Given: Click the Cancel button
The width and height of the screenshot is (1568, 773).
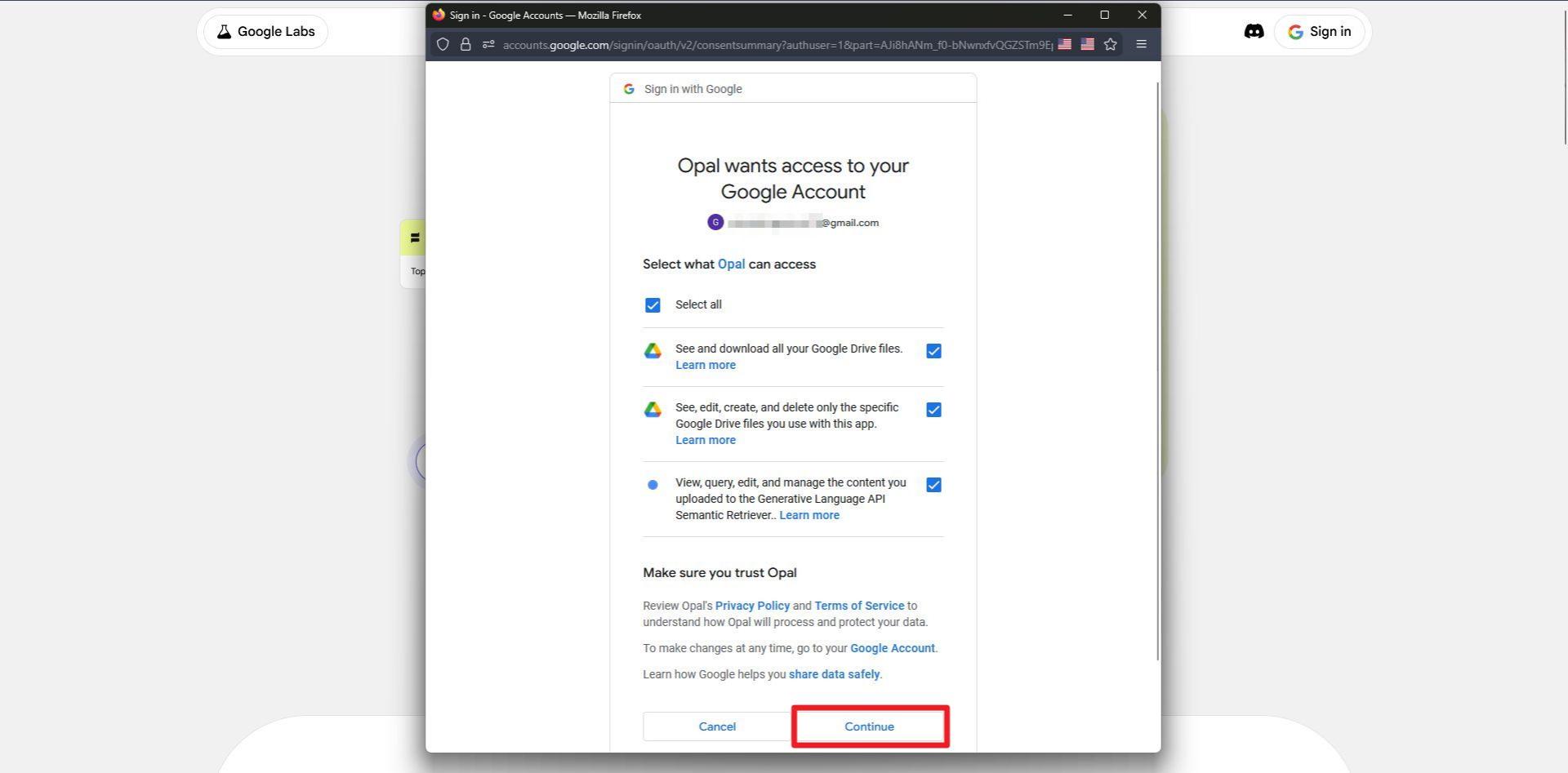Looking at the screenshot, I should (717, 726).
